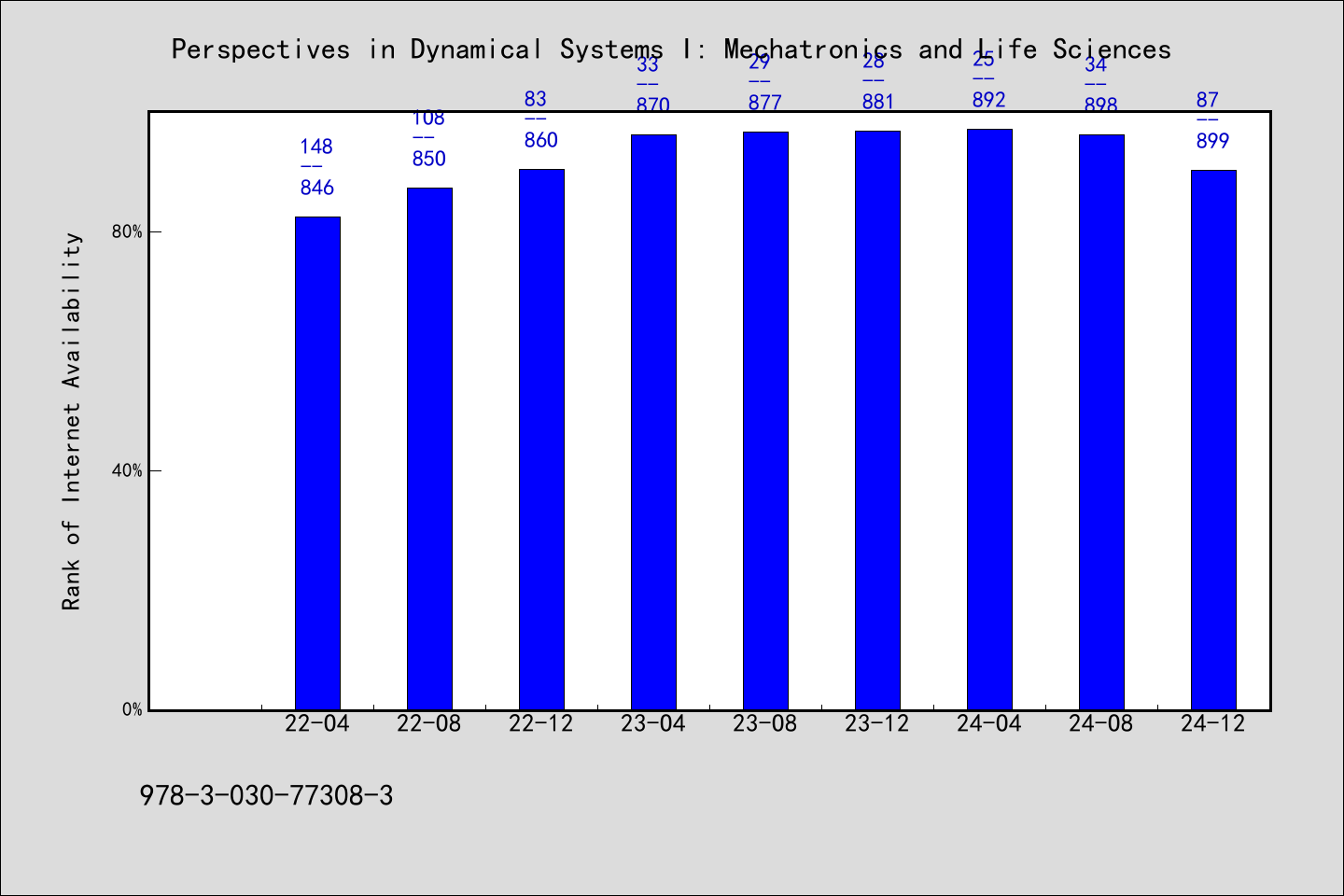Click the 148 value label

point(316,147)
